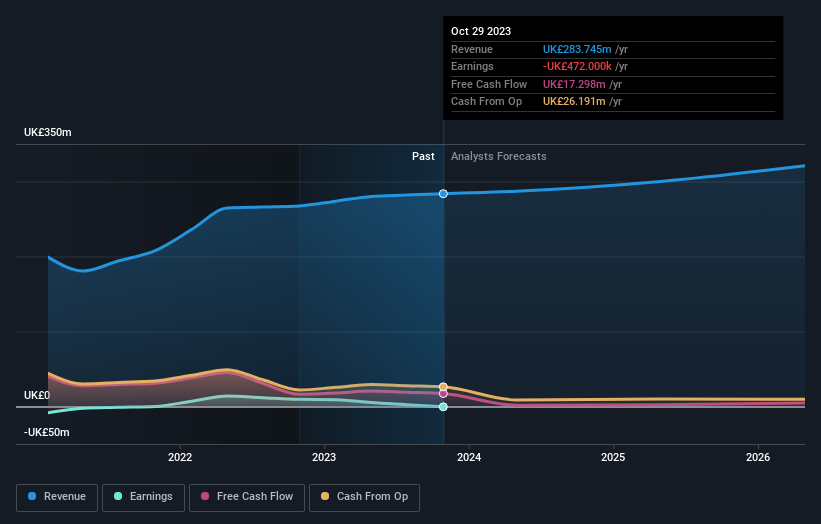Select the 2022 x-axis label
The image size is (821, 524).
(180, 458)
